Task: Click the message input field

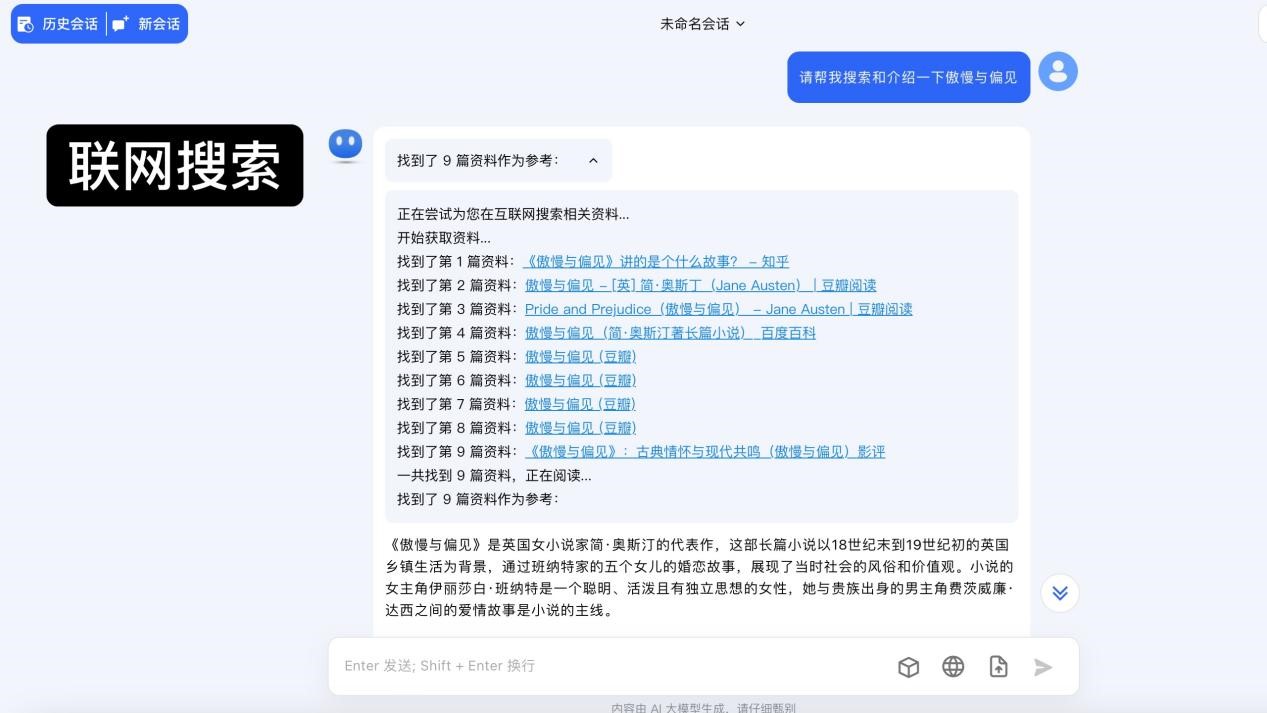Action: (610, 666)
